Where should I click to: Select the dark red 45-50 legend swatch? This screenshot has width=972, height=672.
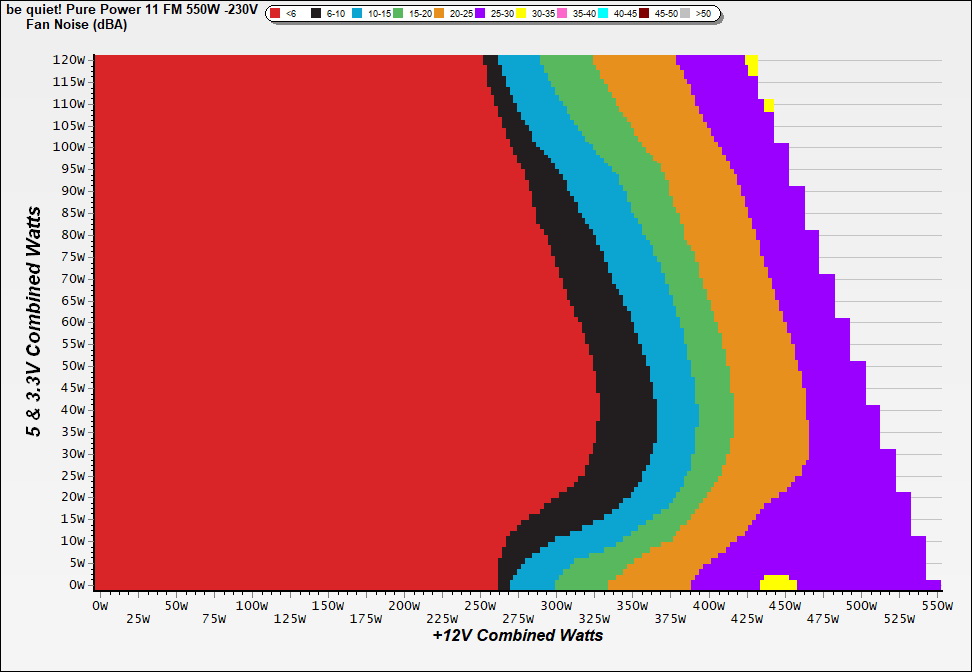(x=646, y=14)
